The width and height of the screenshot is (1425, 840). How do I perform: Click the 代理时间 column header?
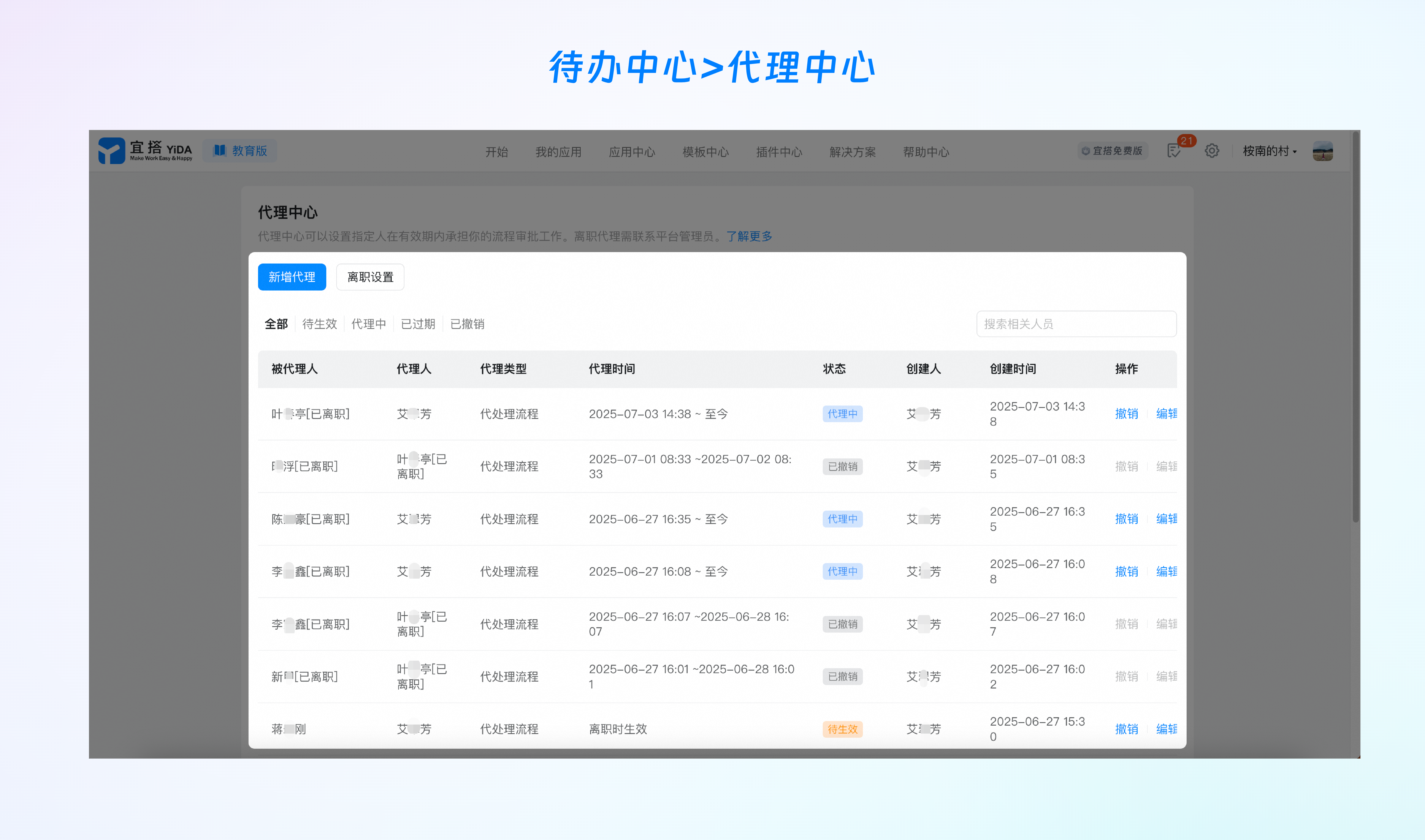(x=612, y=369)
